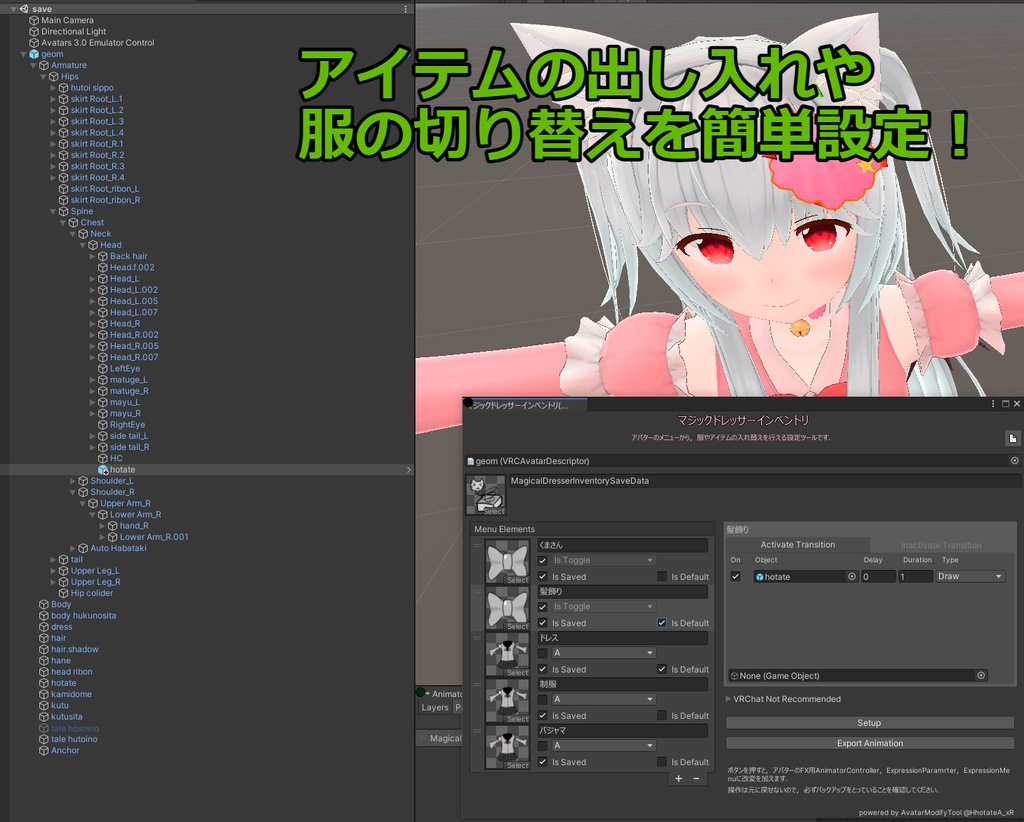The width and height of the screenshot is (1024, 822).
Task: Enable Is Default for くまさん element
Action: pyautogui.click(x=662, y=577)
